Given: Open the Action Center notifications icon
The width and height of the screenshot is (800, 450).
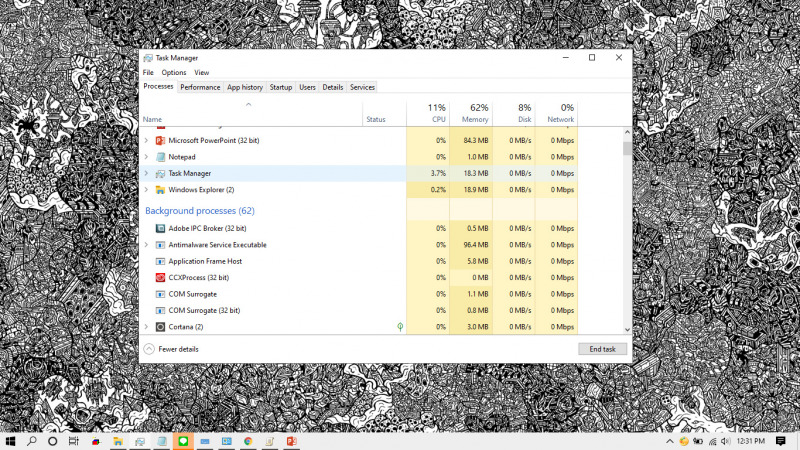Looking at the screenshot, I should pyautogui.click(x=781, y=441).
